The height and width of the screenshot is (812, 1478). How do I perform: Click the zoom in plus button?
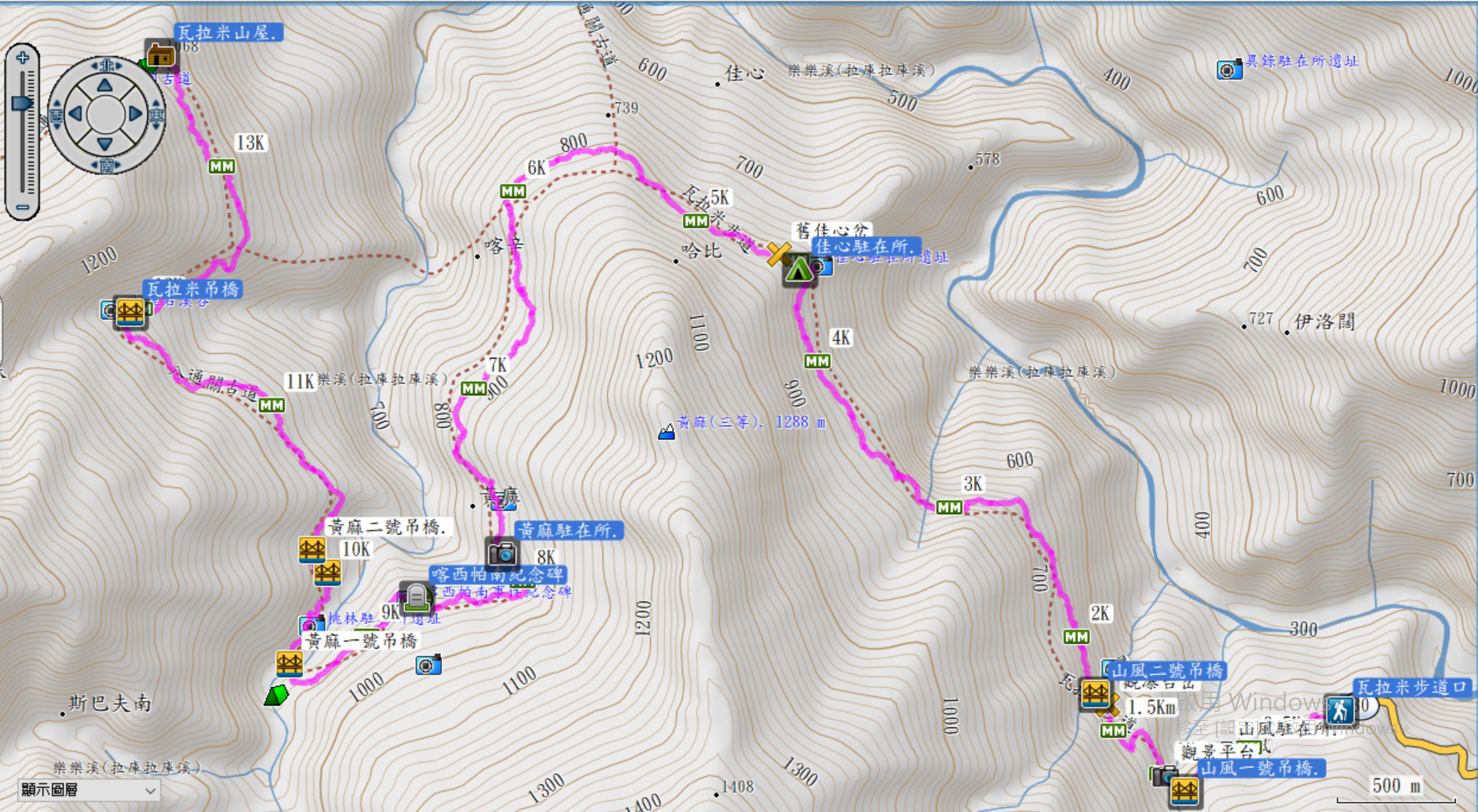(22, 58)
